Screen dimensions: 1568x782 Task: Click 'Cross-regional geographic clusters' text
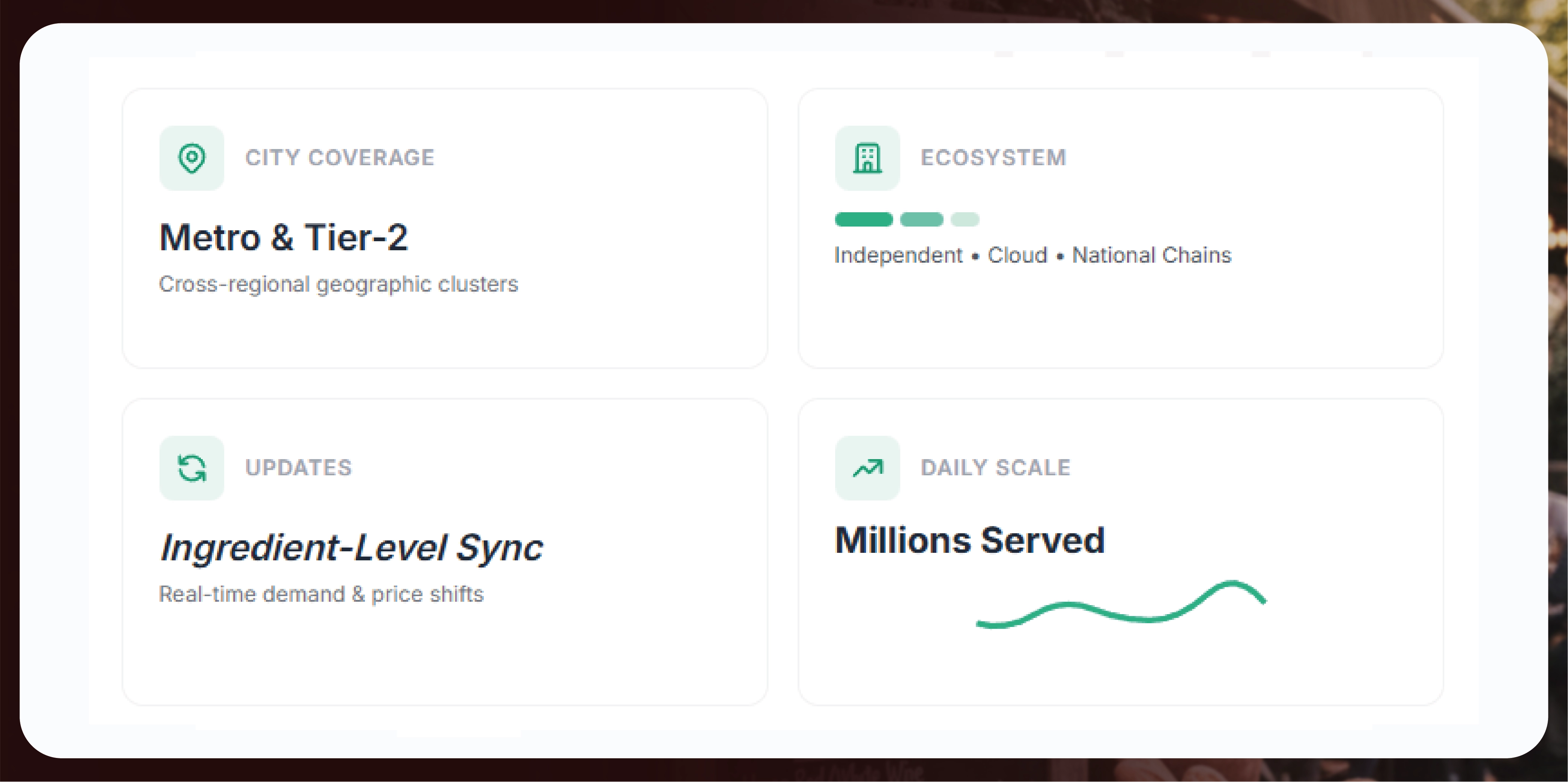(x=339, y=285)
